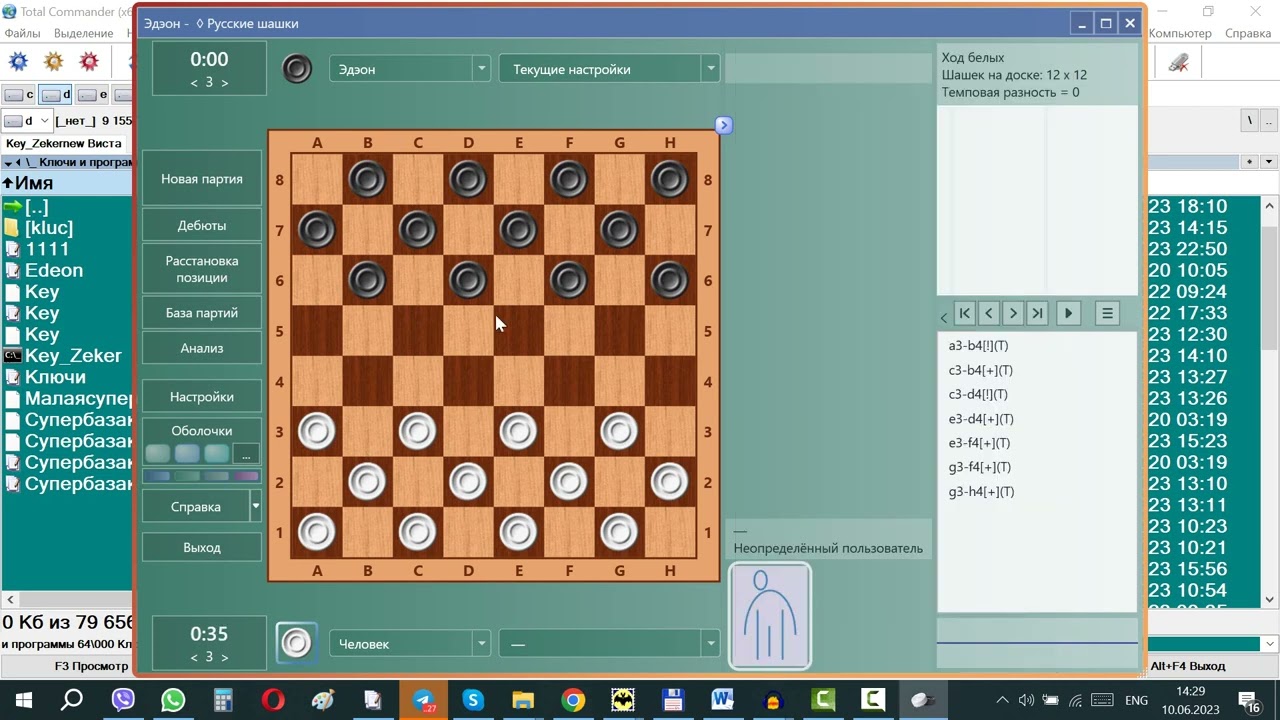This screenshot has height=720, width=1280.
Task: Step forward one move
Action: (1013, 313)
